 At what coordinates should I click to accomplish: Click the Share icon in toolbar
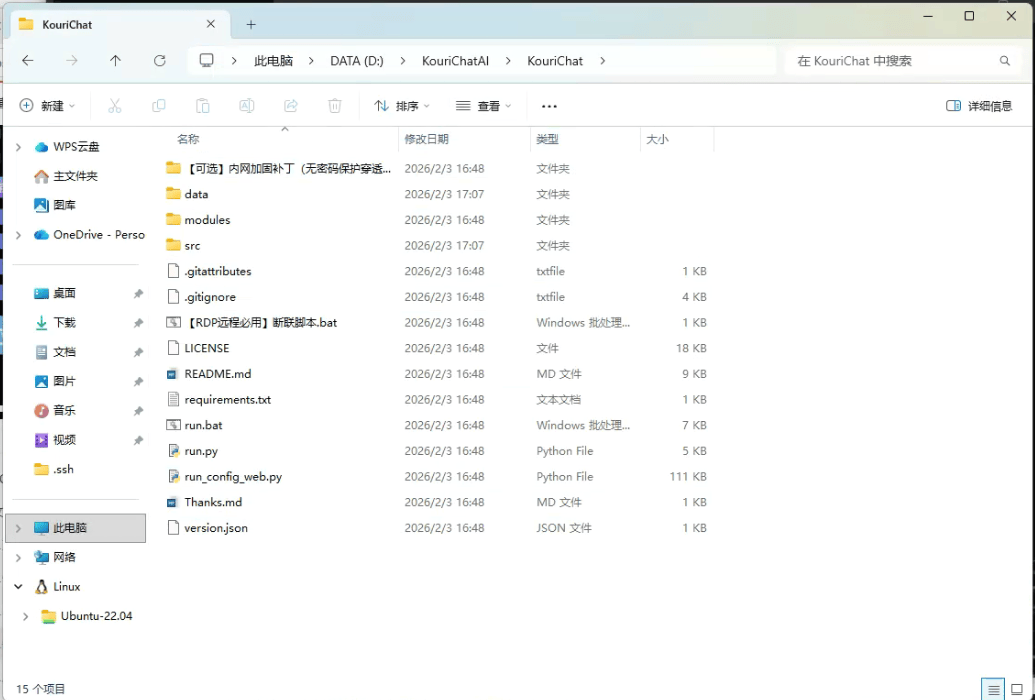(x=290, y=106)
